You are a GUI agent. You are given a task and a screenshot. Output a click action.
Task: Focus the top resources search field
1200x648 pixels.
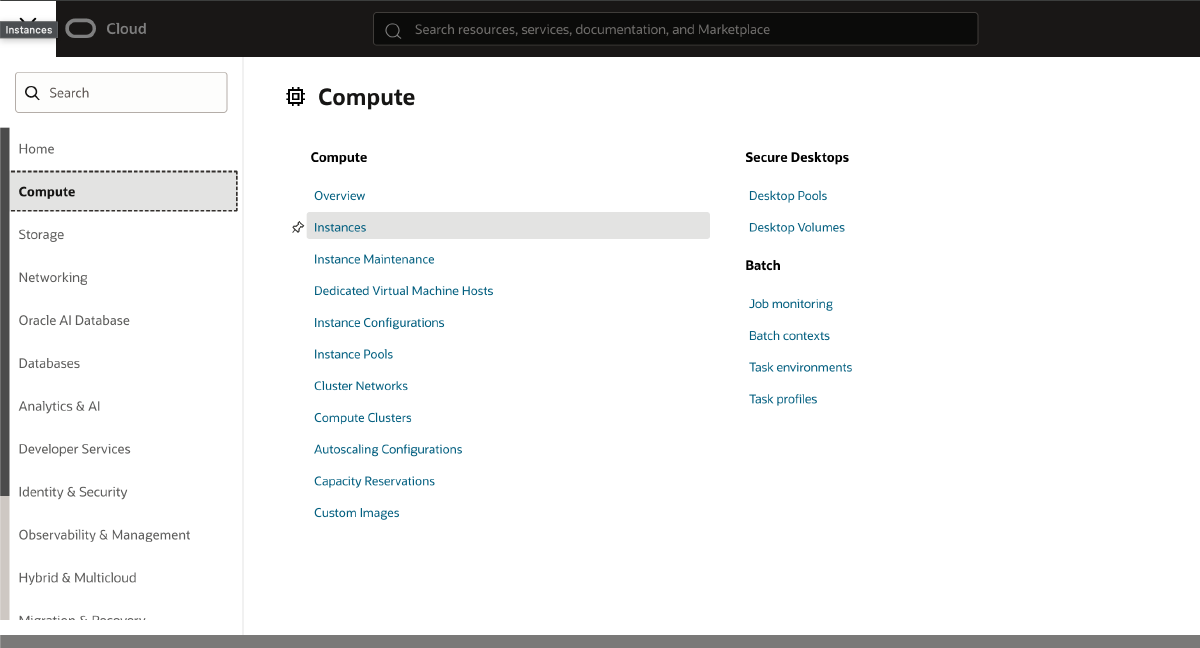tap(675, 29)
